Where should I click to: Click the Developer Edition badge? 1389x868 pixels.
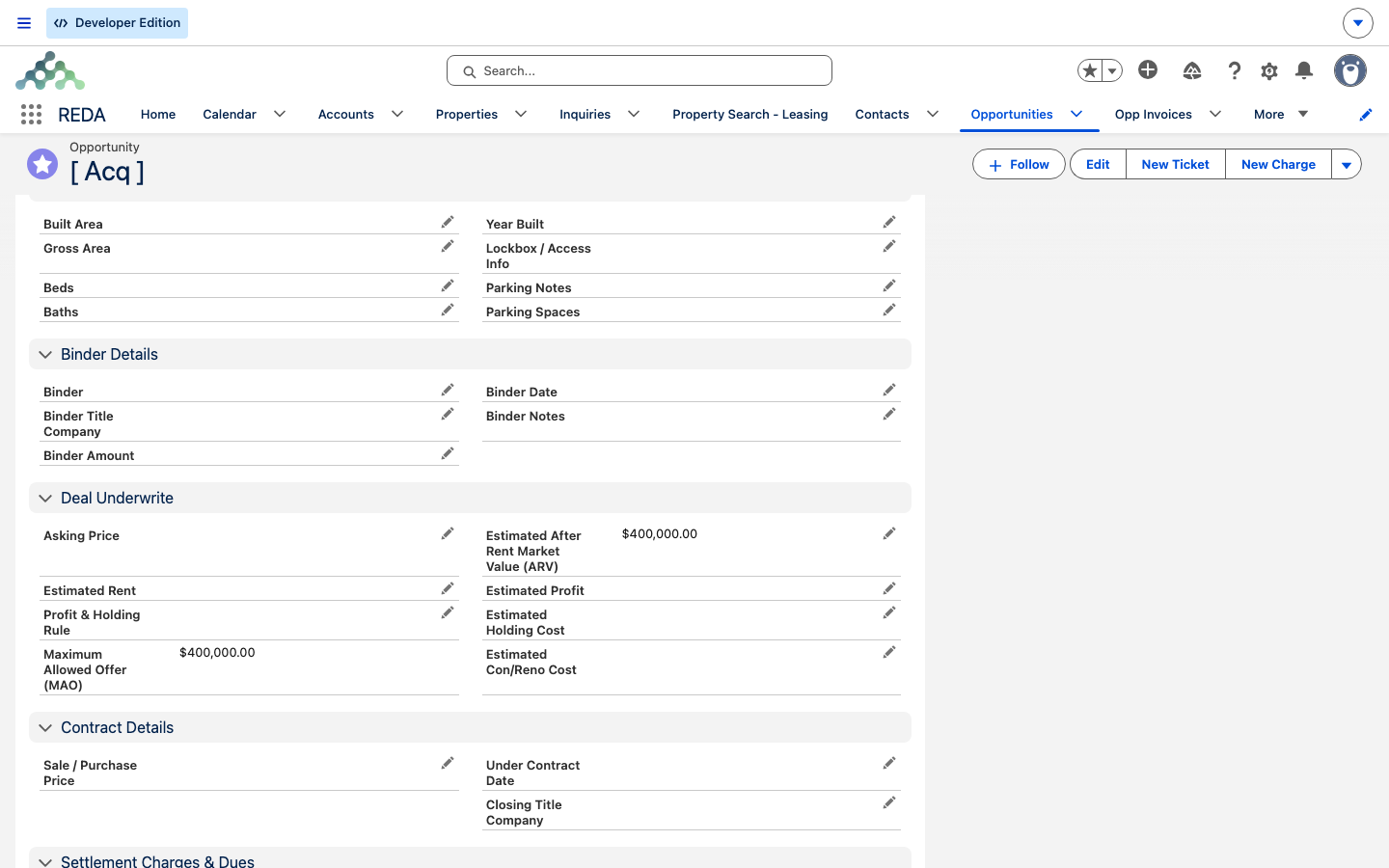click(x=117, y=23)
